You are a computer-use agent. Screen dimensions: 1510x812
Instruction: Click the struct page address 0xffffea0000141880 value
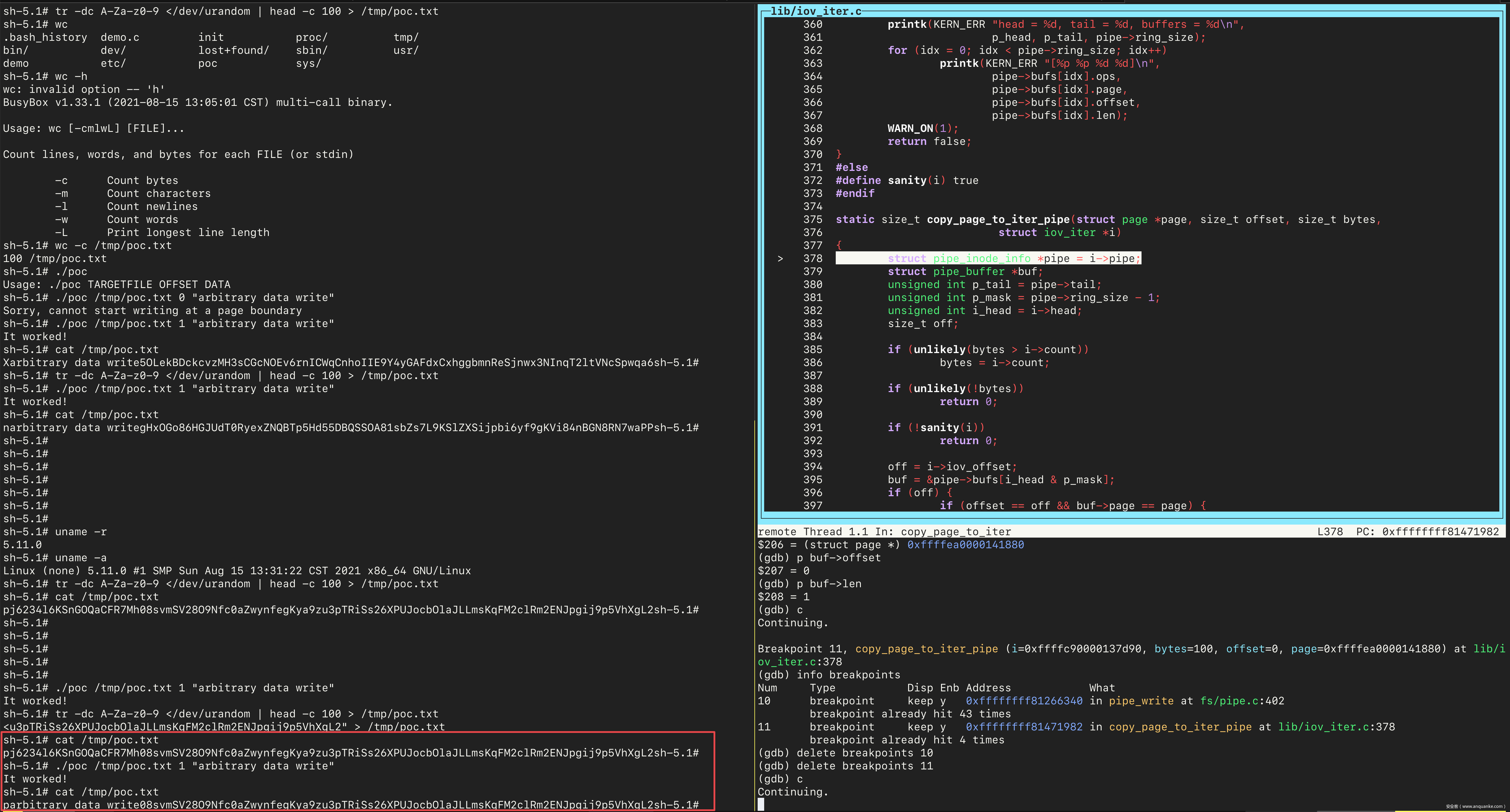point(966,545)
